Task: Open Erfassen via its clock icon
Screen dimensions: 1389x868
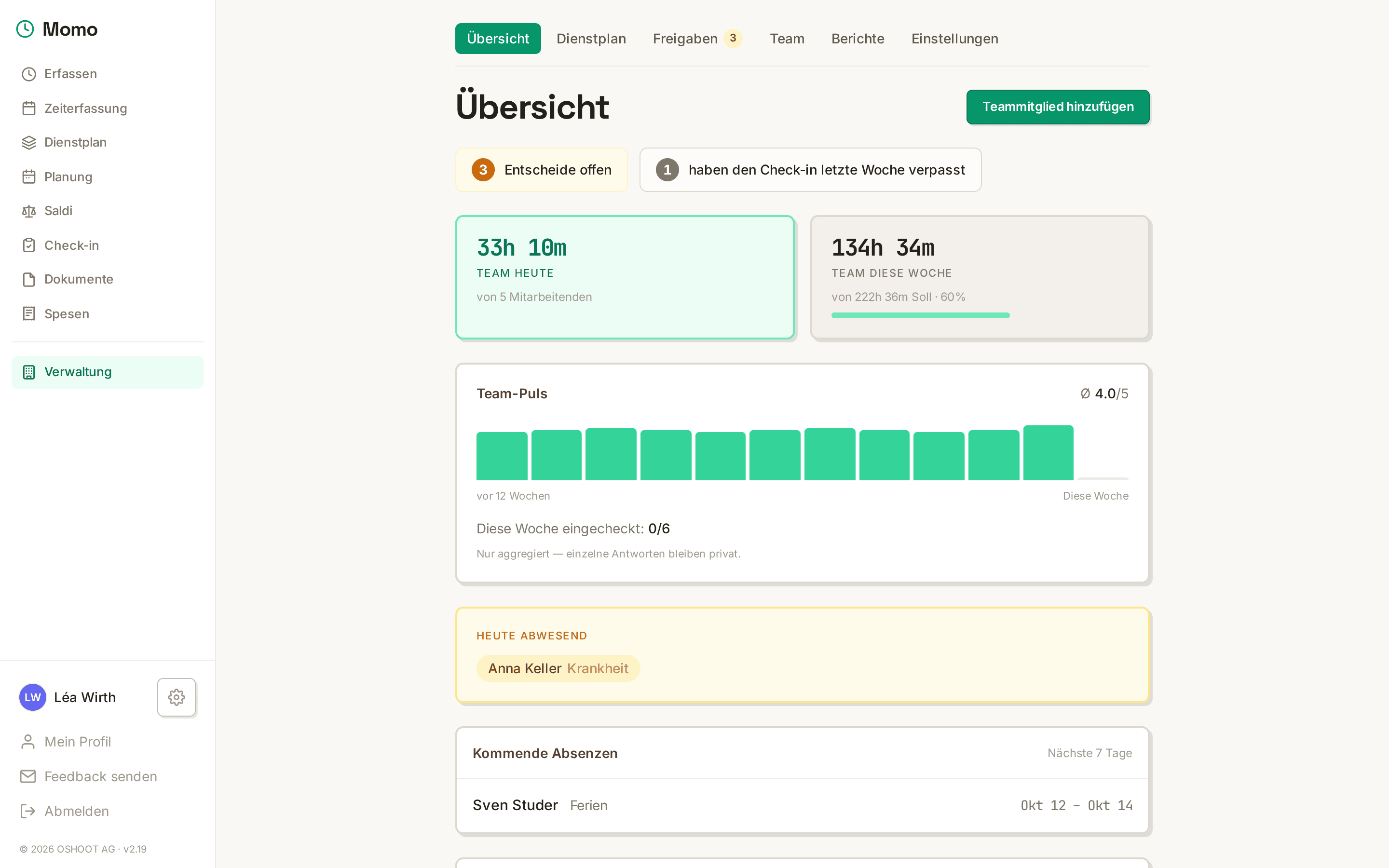Action: (x=29, y=74)
